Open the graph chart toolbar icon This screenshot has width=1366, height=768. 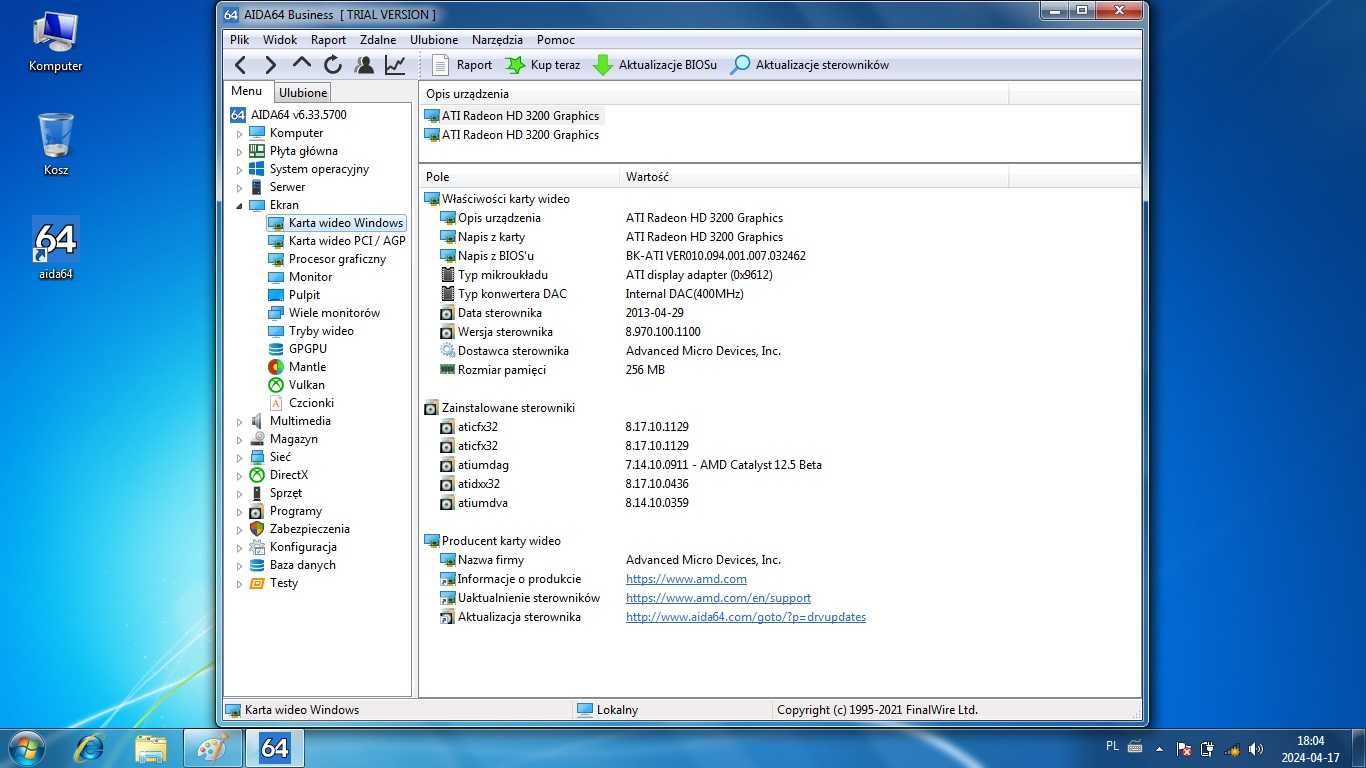[x=395, y=65]
